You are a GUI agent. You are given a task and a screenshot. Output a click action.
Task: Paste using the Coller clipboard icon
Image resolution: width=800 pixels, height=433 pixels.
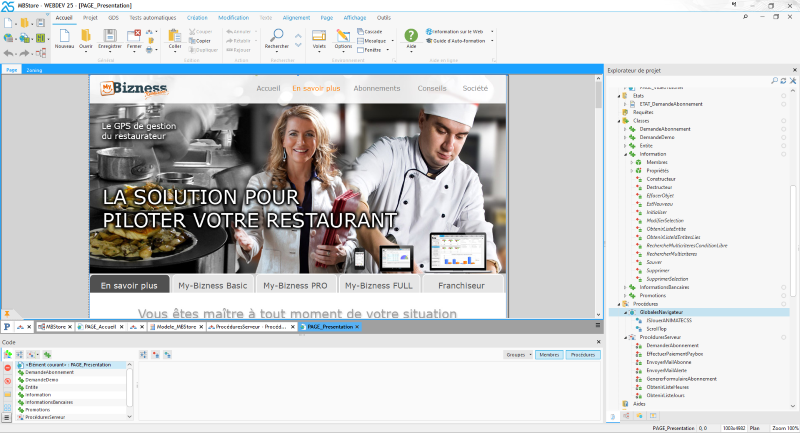point(175,36)
